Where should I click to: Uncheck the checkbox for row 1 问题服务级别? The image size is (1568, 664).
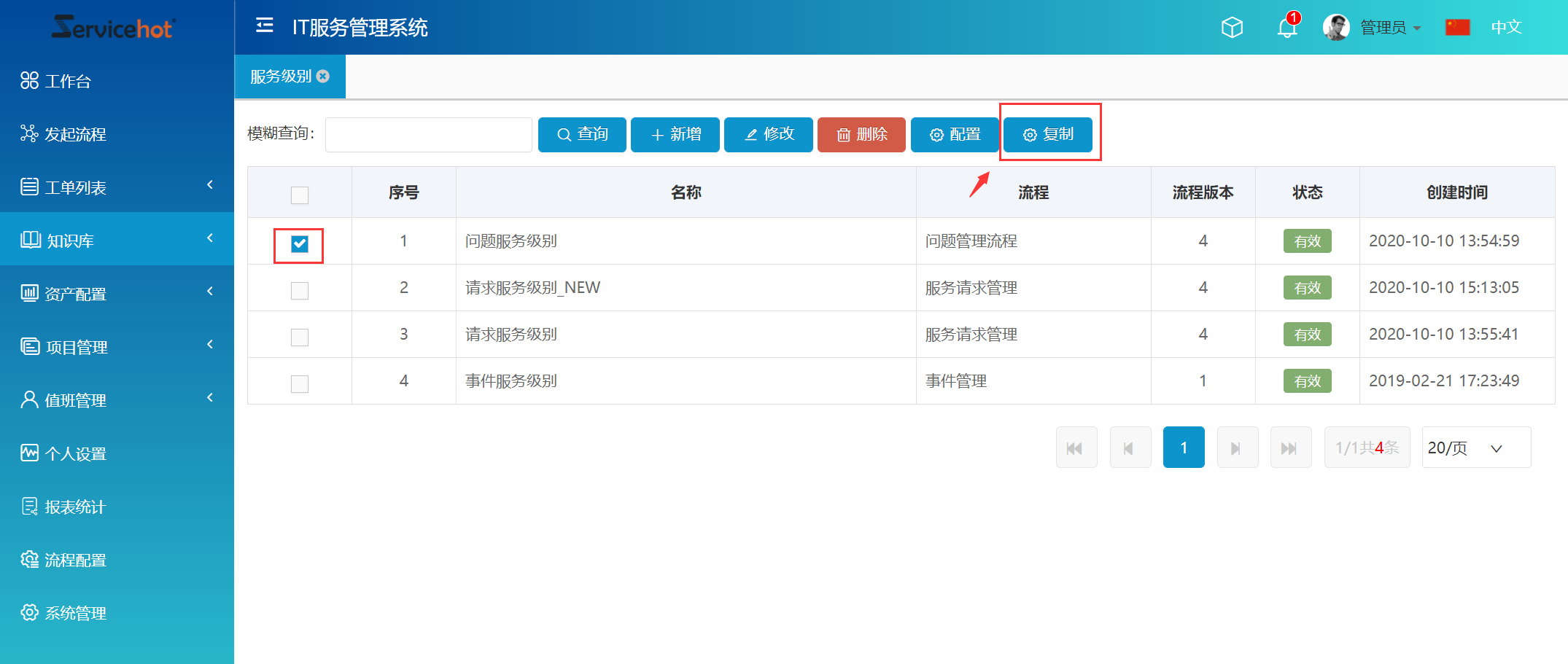299,244
